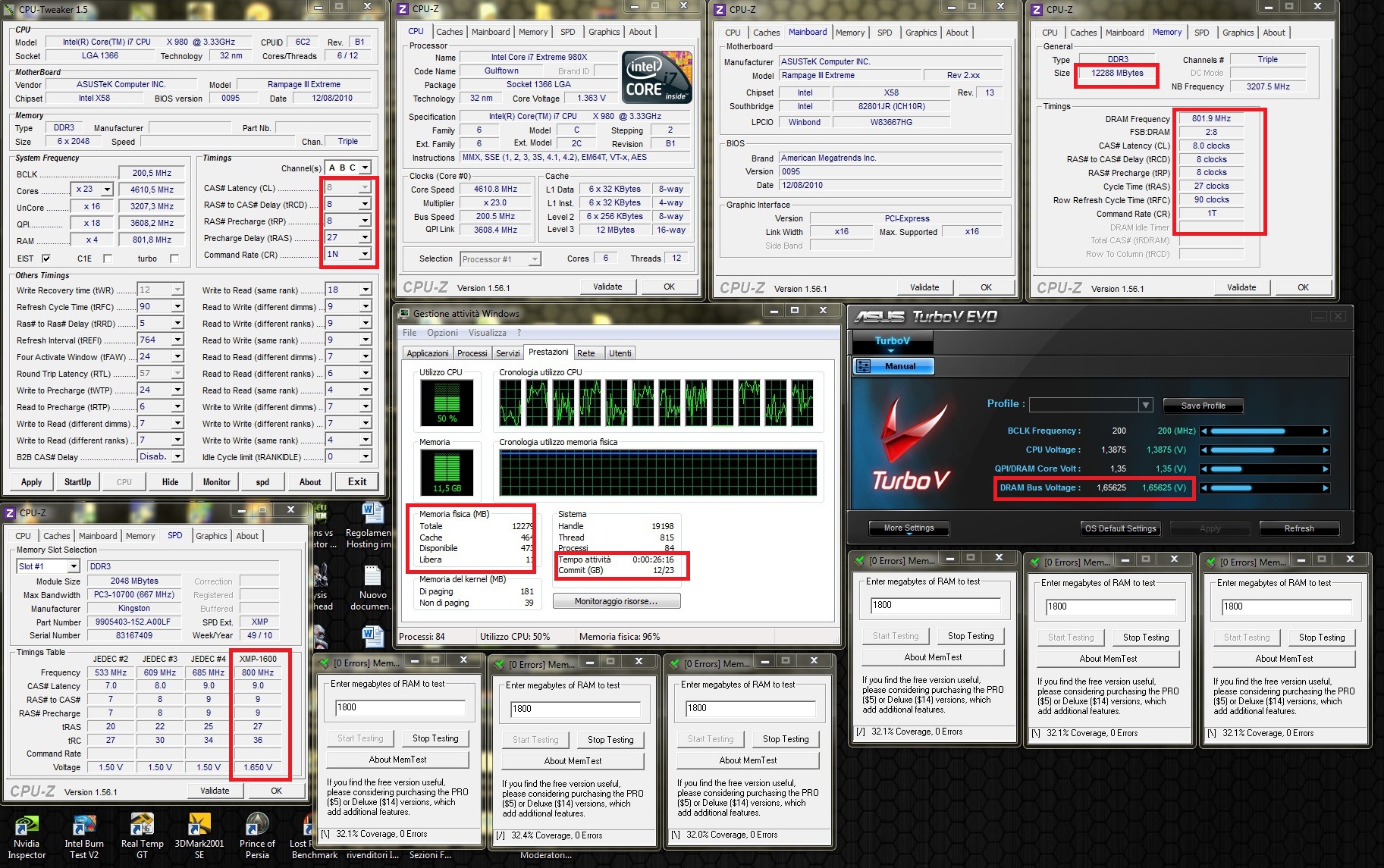Image resolution: width=1384 pixels, height=868 pixels.
Task: Click Gestione attività Windows title bar icon
Action: tap(403, 313)
